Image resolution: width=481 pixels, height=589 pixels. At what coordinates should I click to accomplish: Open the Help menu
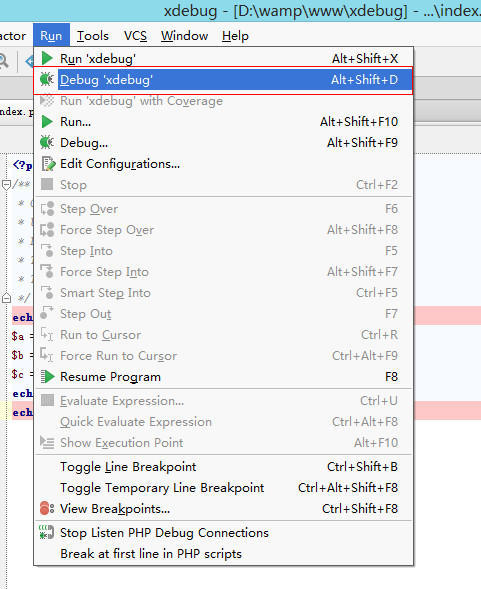tap(235, 36)
